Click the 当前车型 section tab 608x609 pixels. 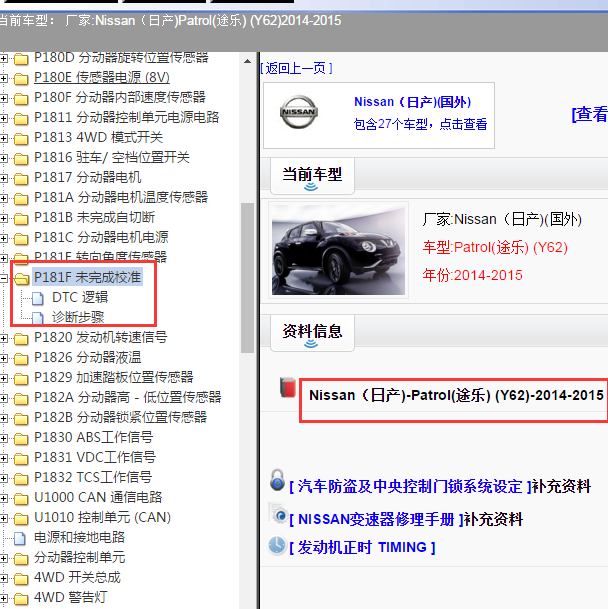pyautogui.click(x=312, y=176)
